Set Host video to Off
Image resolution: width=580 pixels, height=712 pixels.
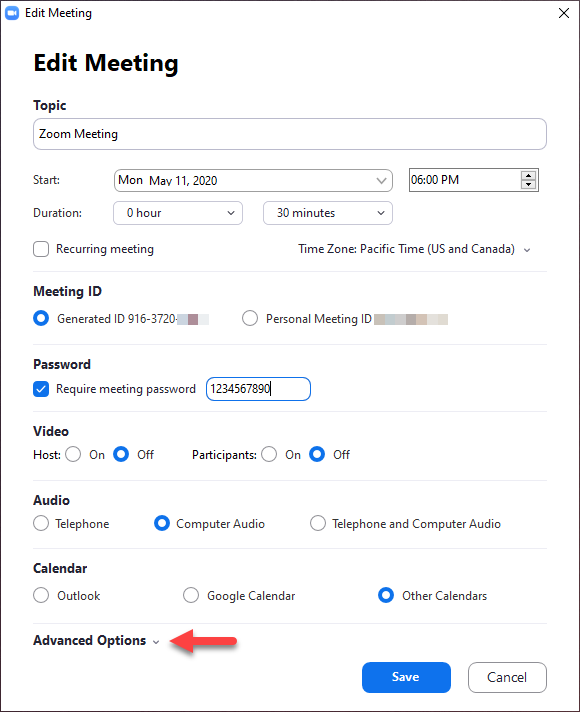point(121,454)
